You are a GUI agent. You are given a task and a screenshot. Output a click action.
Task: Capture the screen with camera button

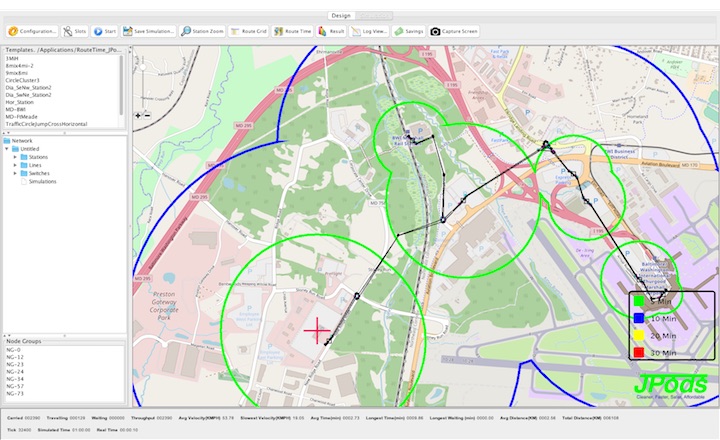(x=455, y=31)
